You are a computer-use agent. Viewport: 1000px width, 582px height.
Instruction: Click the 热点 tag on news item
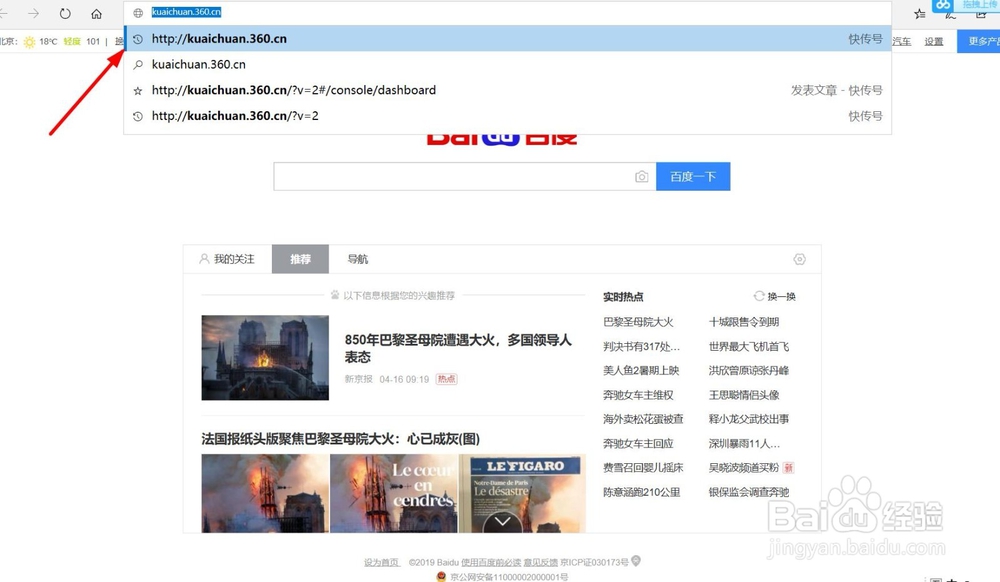click(446, 379)
